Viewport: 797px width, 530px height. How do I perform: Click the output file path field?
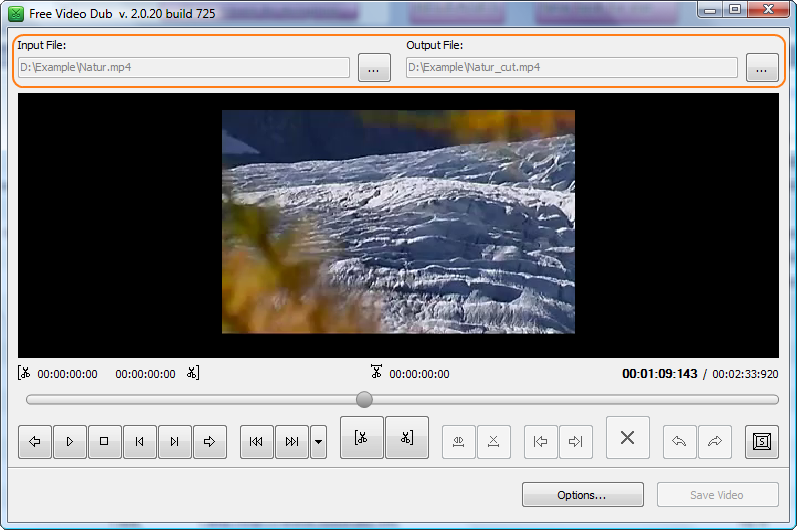(x=571, y=68)
